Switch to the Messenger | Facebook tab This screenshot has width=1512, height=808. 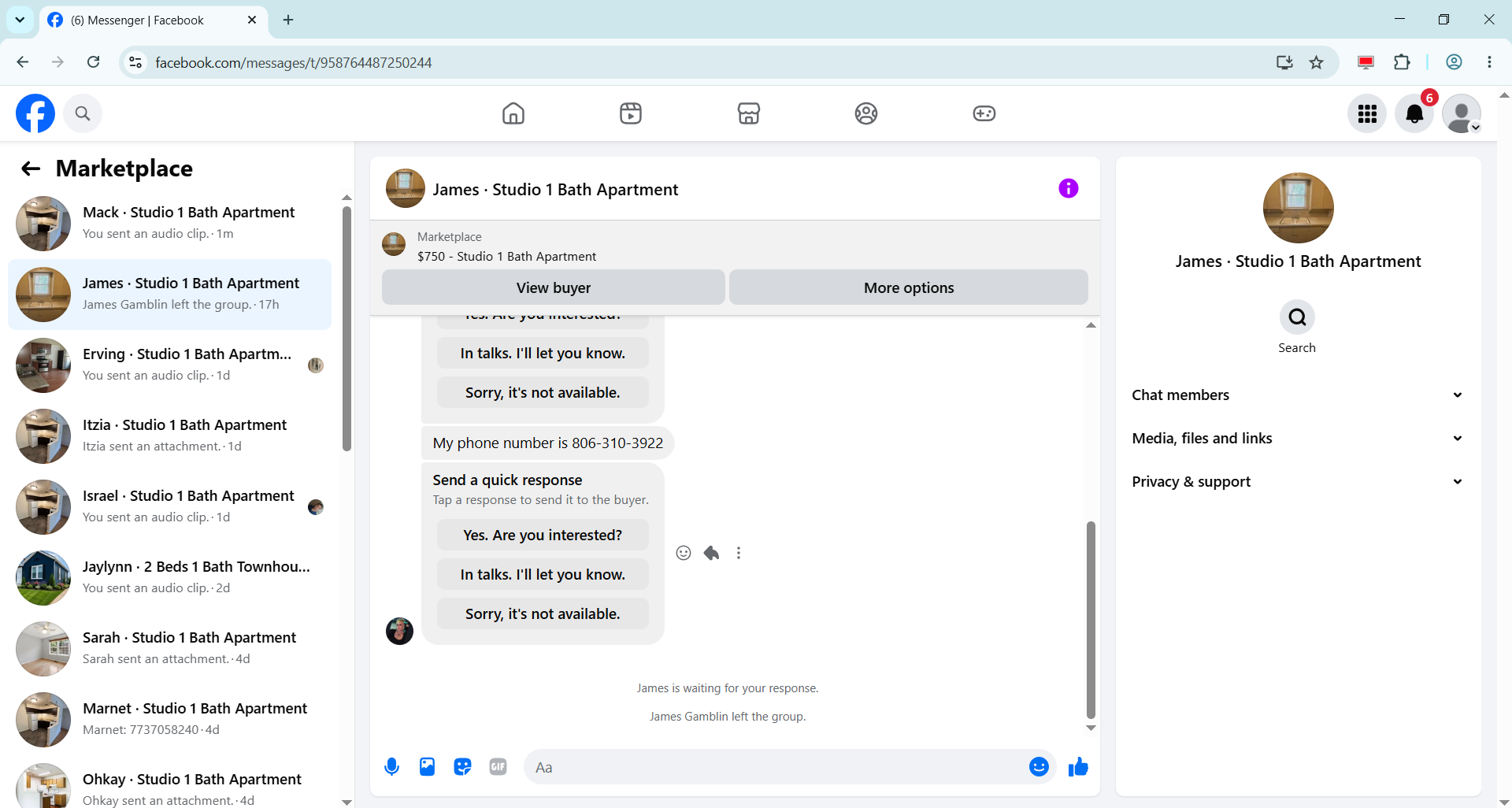point(154,20)
